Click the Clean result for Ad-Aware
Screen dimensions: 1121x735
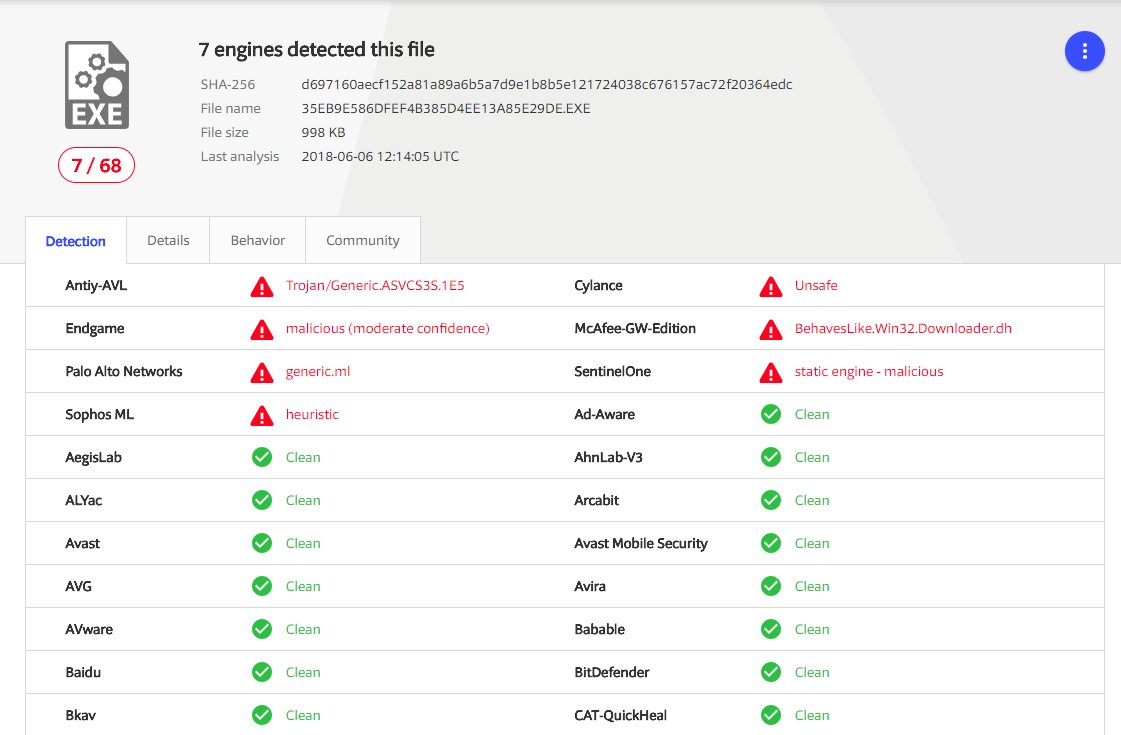[812, 414]
